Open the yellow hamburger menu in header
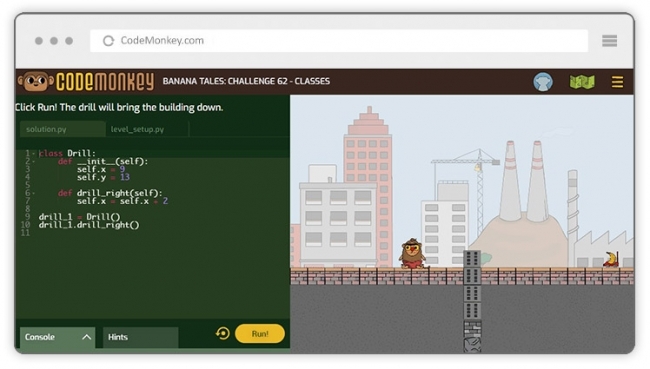The image size is (650, 369). pos(617,82)
